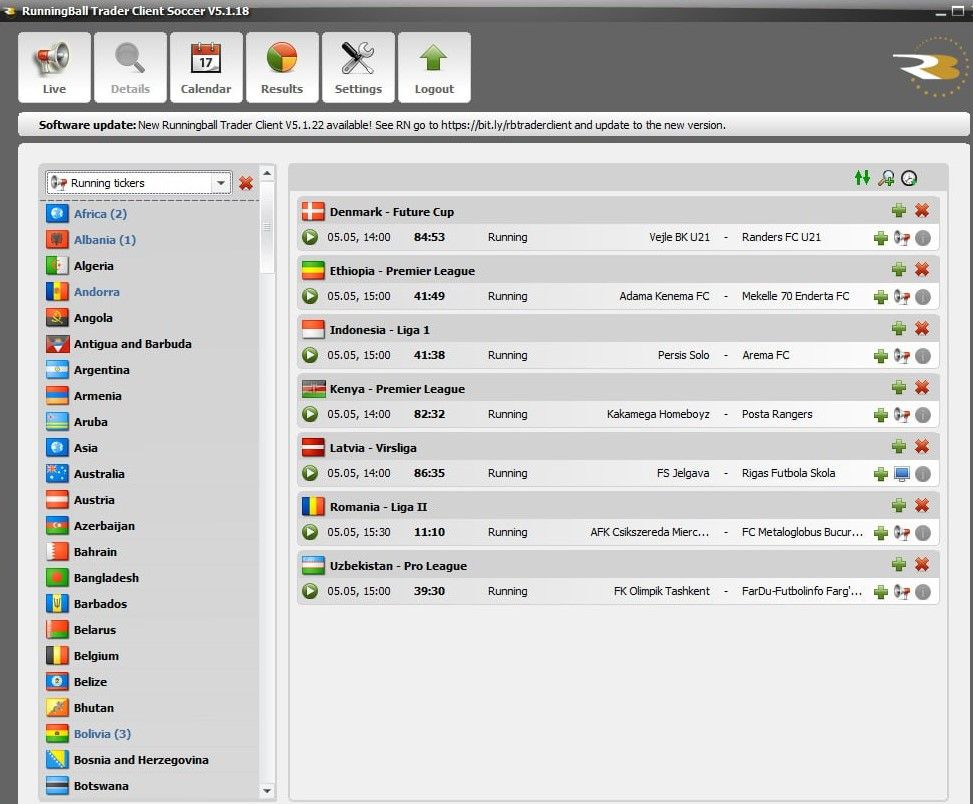The image size is (973, 804).
Task: Open ticker icon for AFK Csikszereda match
Action: pos(902,532)
